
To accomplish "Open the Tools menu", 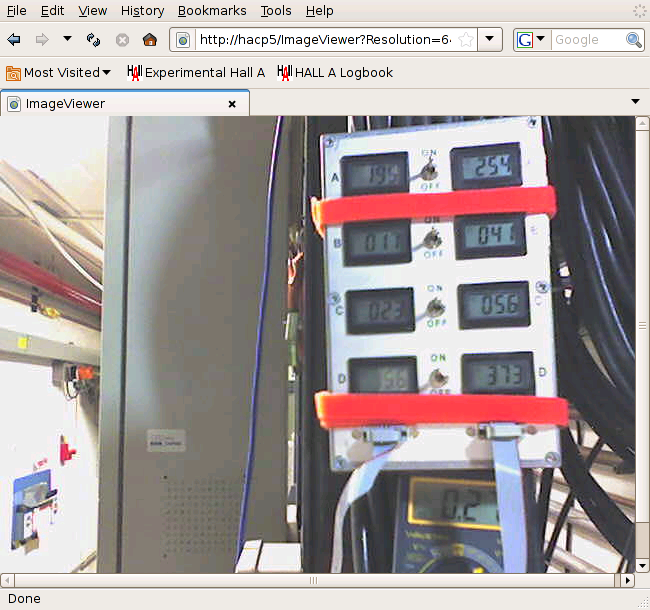I will [x=276, y=11].
